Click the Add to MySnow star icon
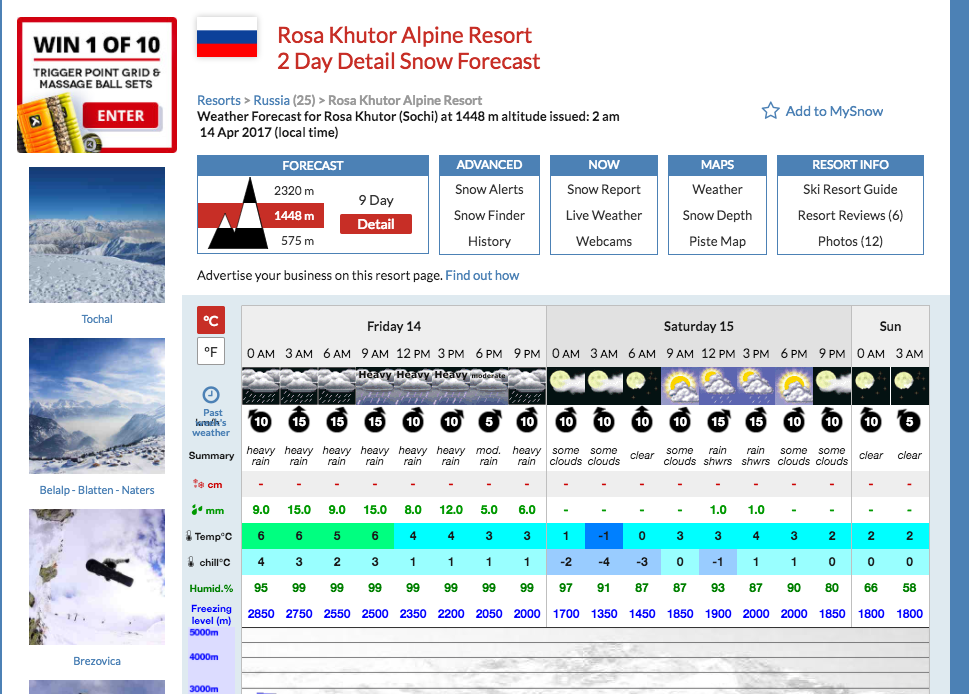969x694 pixels. [x=770, y=111]
